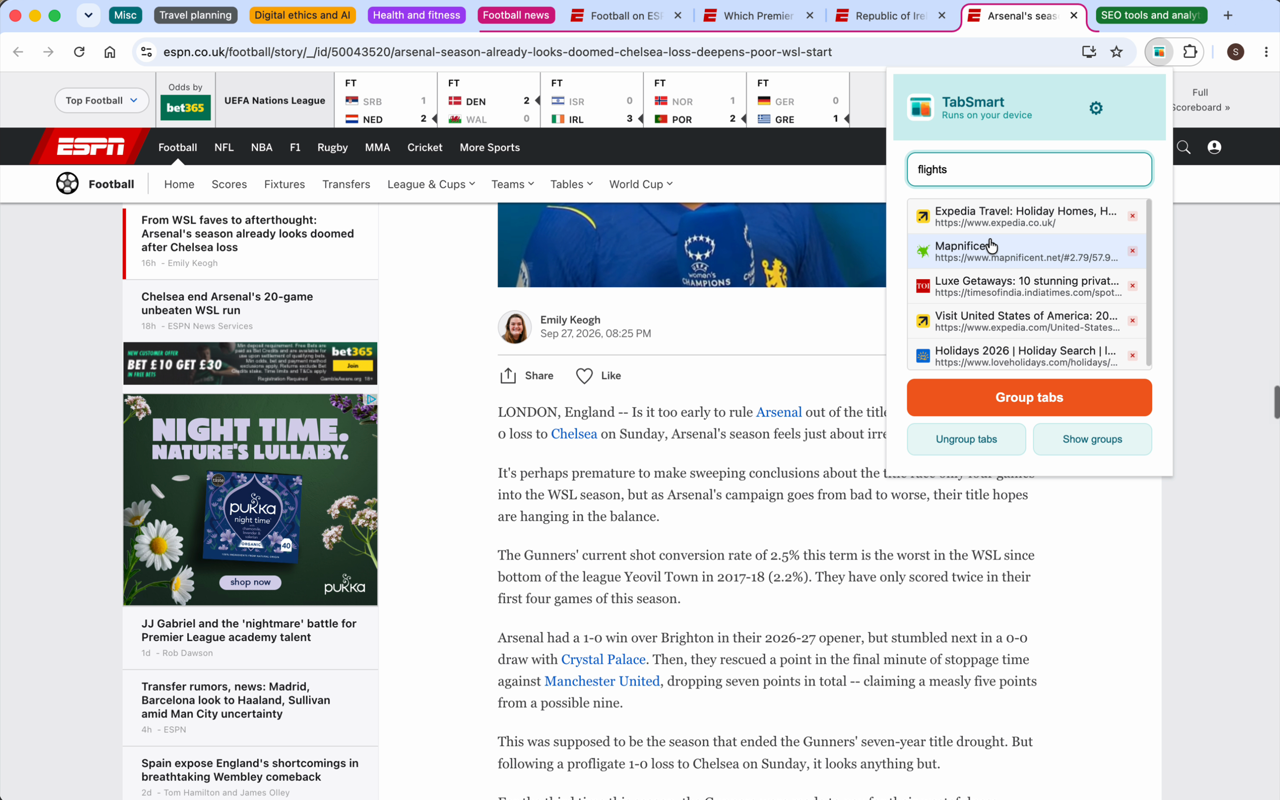Reload the ESPN page

tap(79, 52)
